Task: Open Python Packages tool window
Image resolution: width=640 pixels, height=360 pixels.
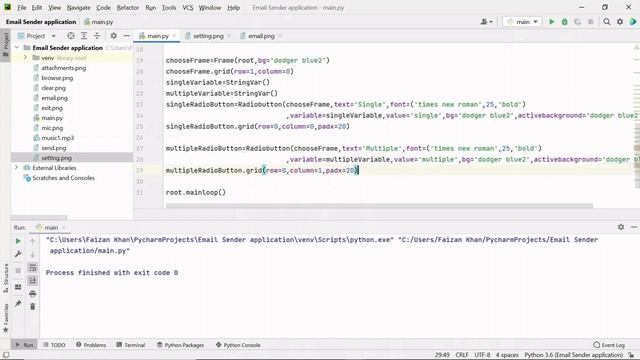Action: coord(180,345)
